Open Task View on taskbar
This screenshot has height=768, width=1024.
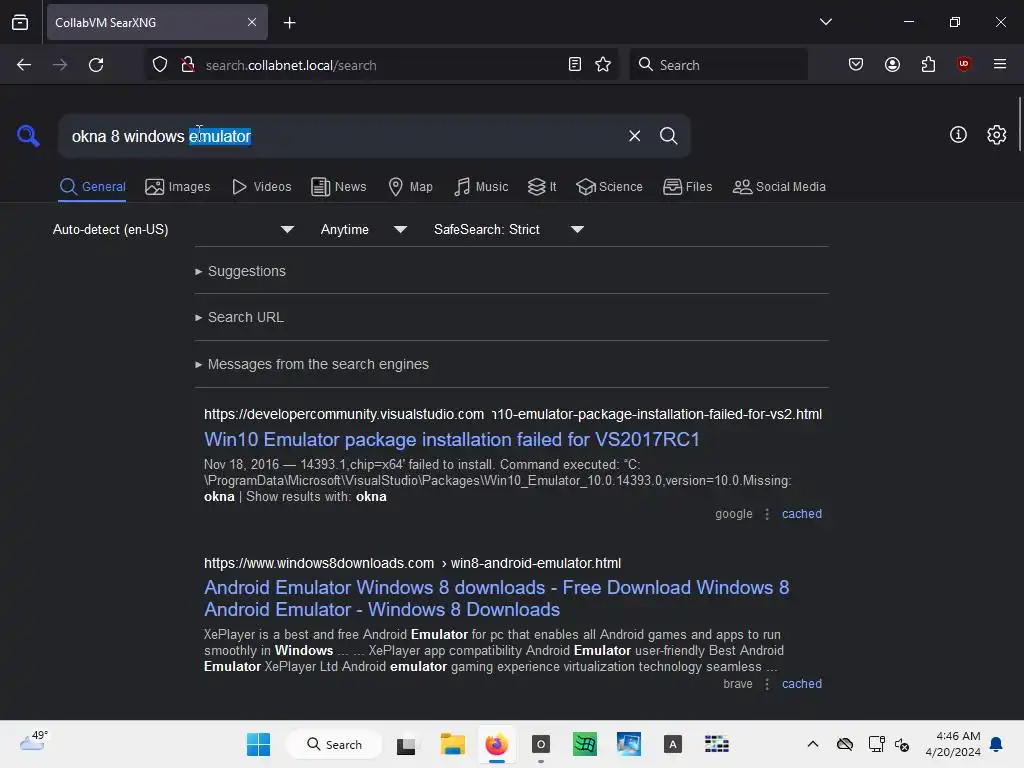coord(406,744)
